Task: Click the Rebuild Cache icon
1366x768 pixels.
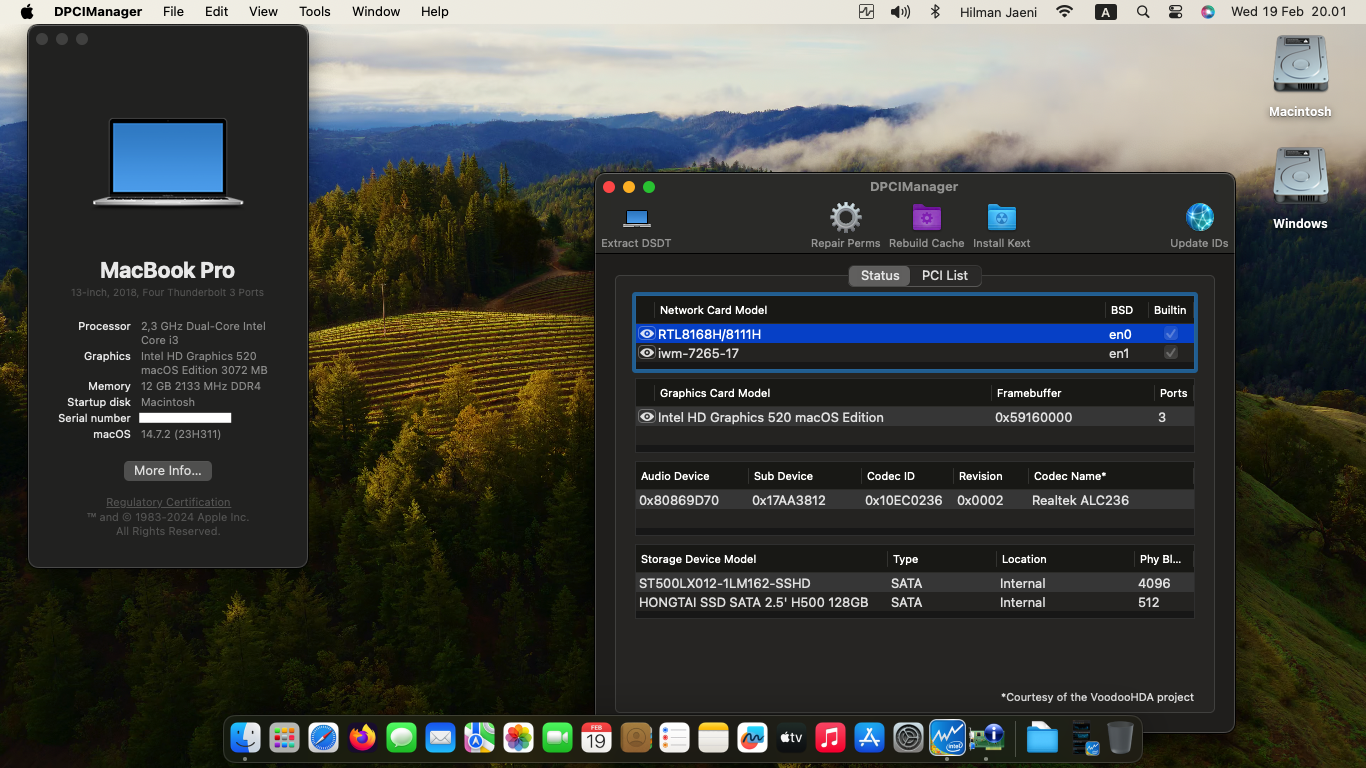Action: coord(927,218)
